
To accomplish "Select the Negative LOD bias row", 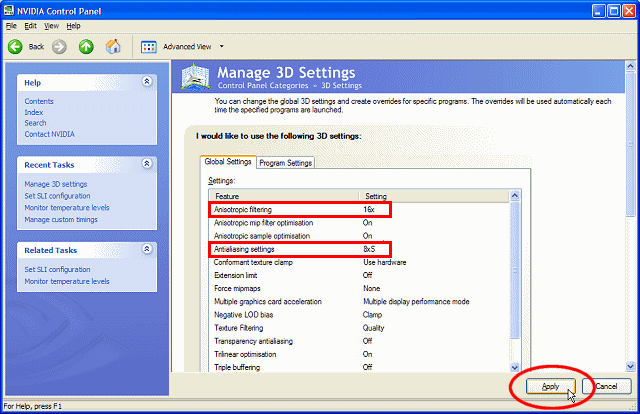I will pyautogui.click(x=359, y=315).
